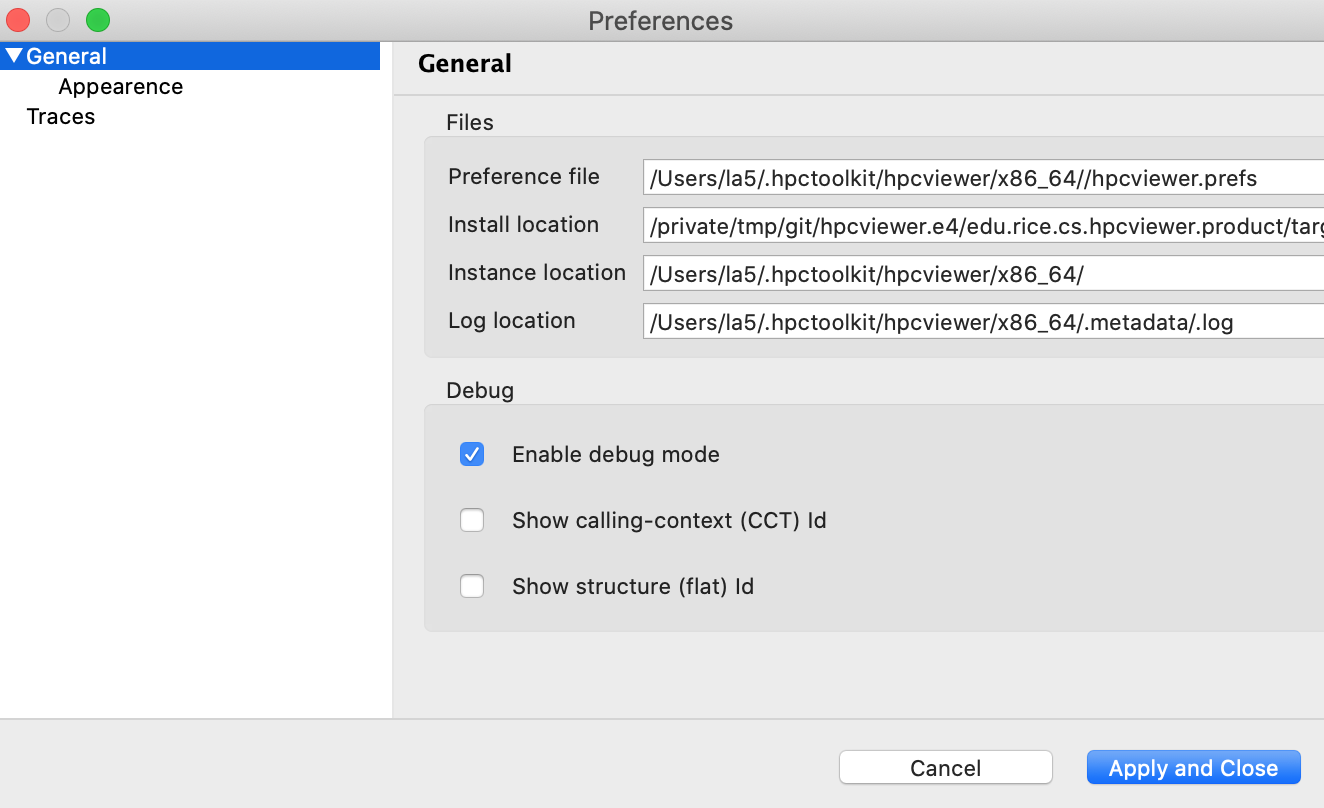Image resolution: width=1324 pixels, height=808 pixels.
Task: Disable the Enable debug mode checkbox
Action: click(x=471, y=454)
